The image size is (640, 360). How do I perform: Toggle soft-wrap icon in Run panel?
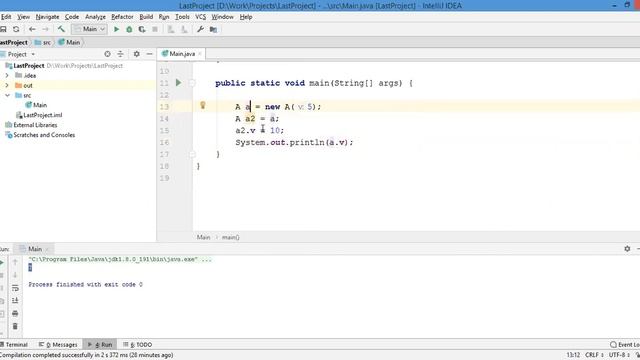15,288
